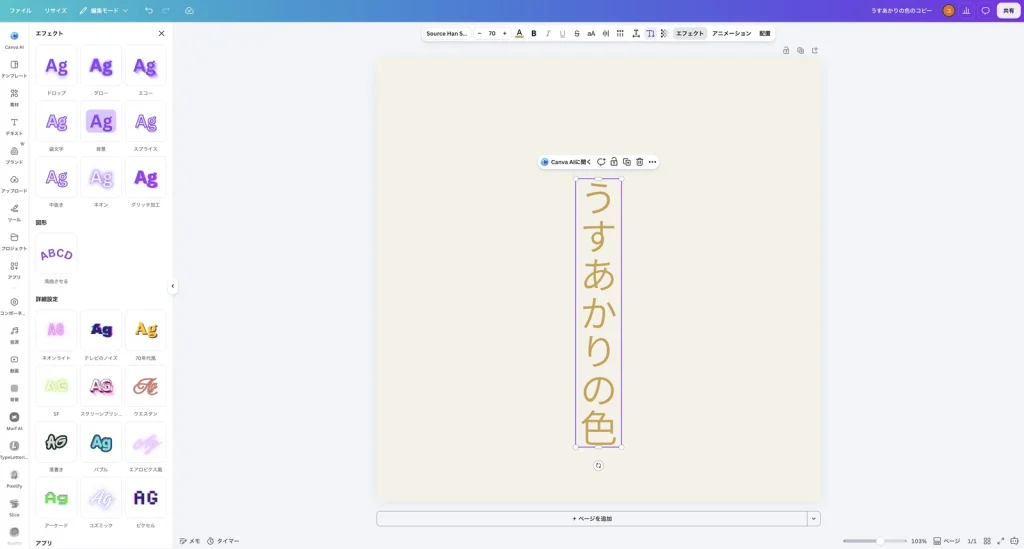Screen dimensions: 1024x549
Task: Open the three-dots more menu on floating toolbar
Action: click(x=652, y=162)
